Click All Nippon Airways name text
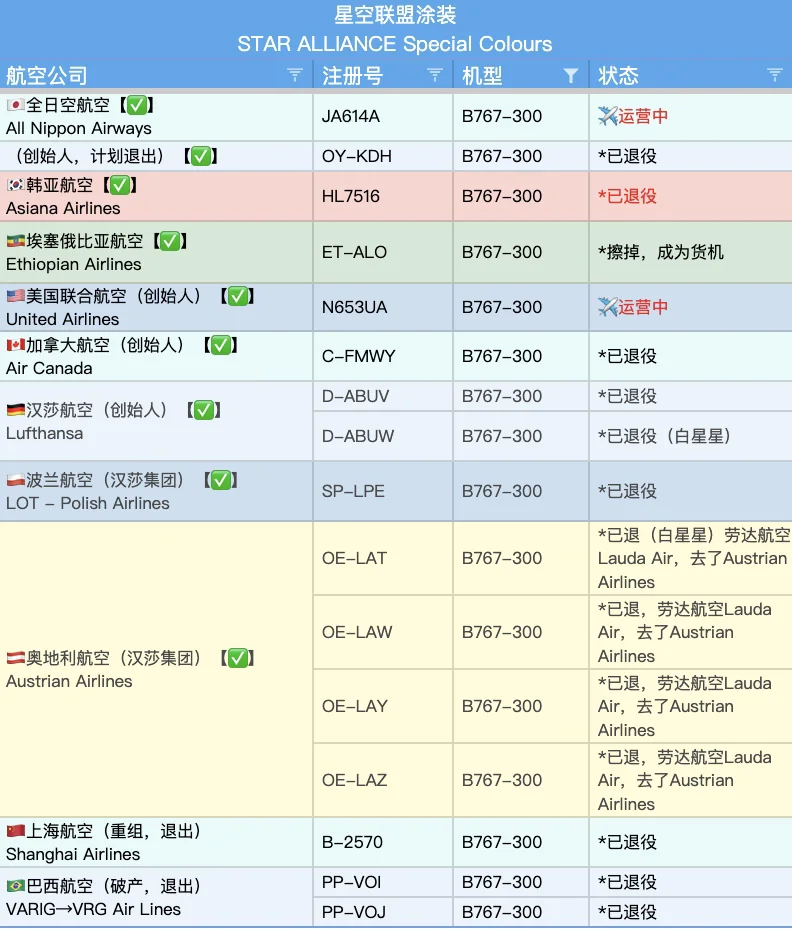Image resolution: width=792 pixels, height=930 pixels. [78, 129]
